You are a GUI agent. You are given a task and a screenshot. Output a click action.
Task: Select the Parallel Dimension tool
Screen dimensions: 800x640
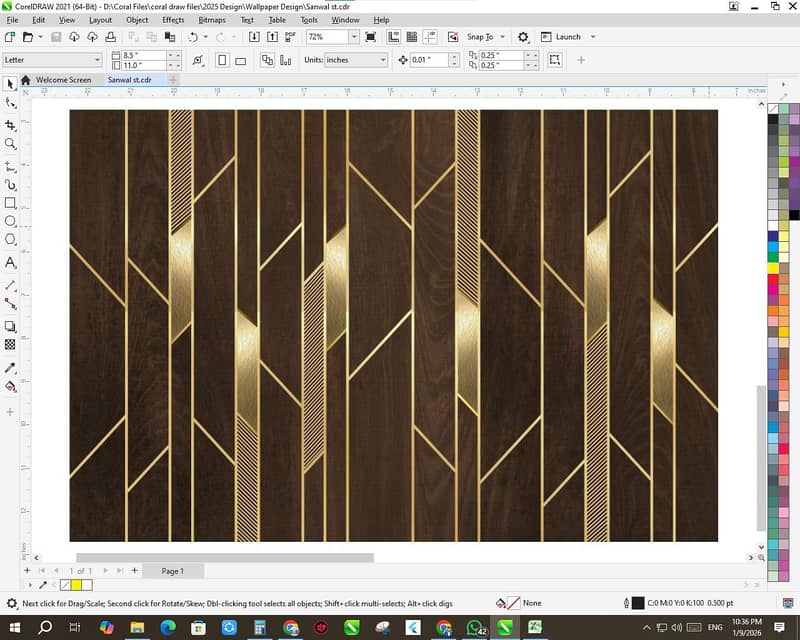[x=10, y=285]
